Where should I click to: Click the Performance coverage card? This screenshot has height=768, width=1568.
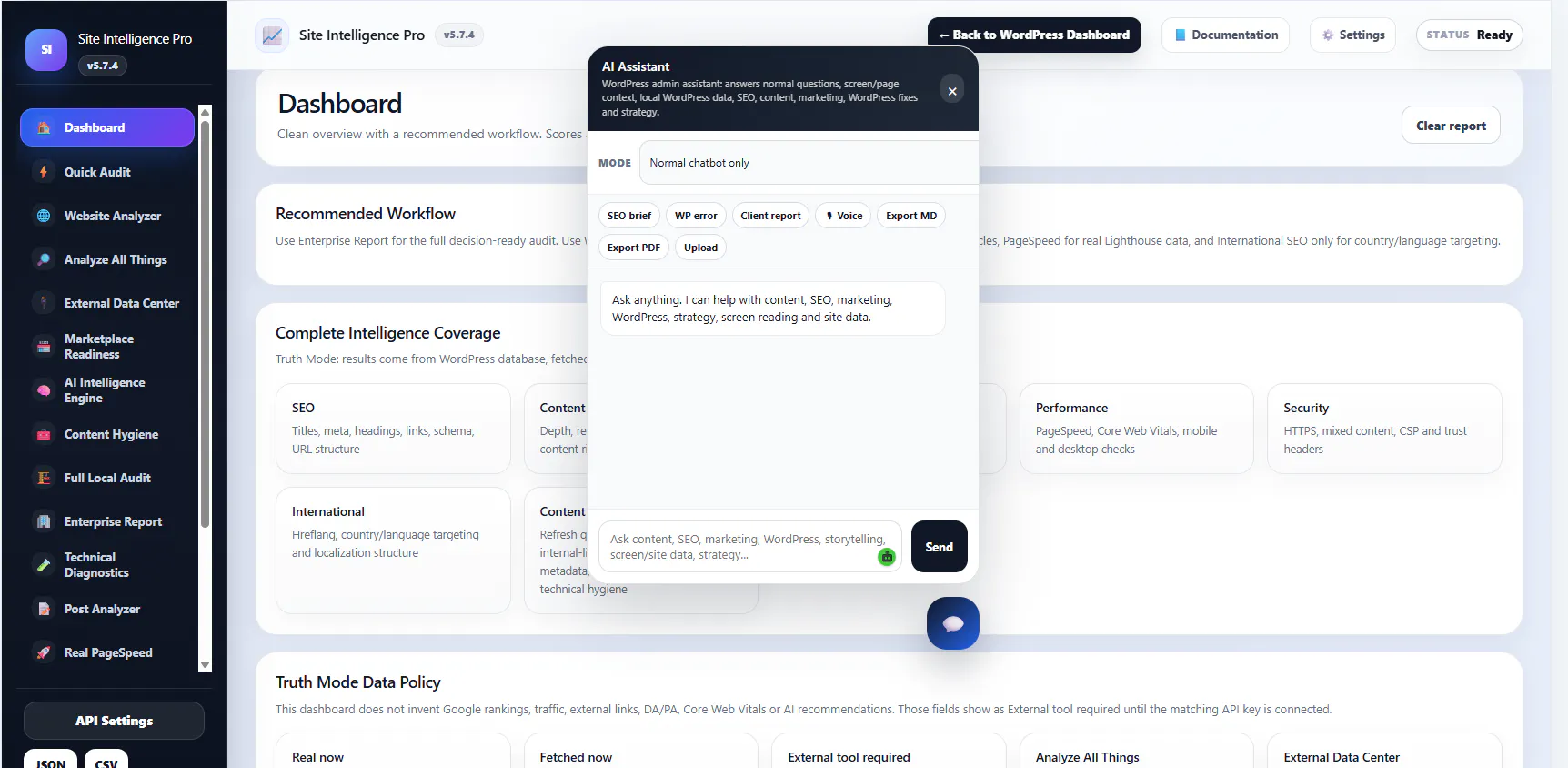[x=1136, y=429]
